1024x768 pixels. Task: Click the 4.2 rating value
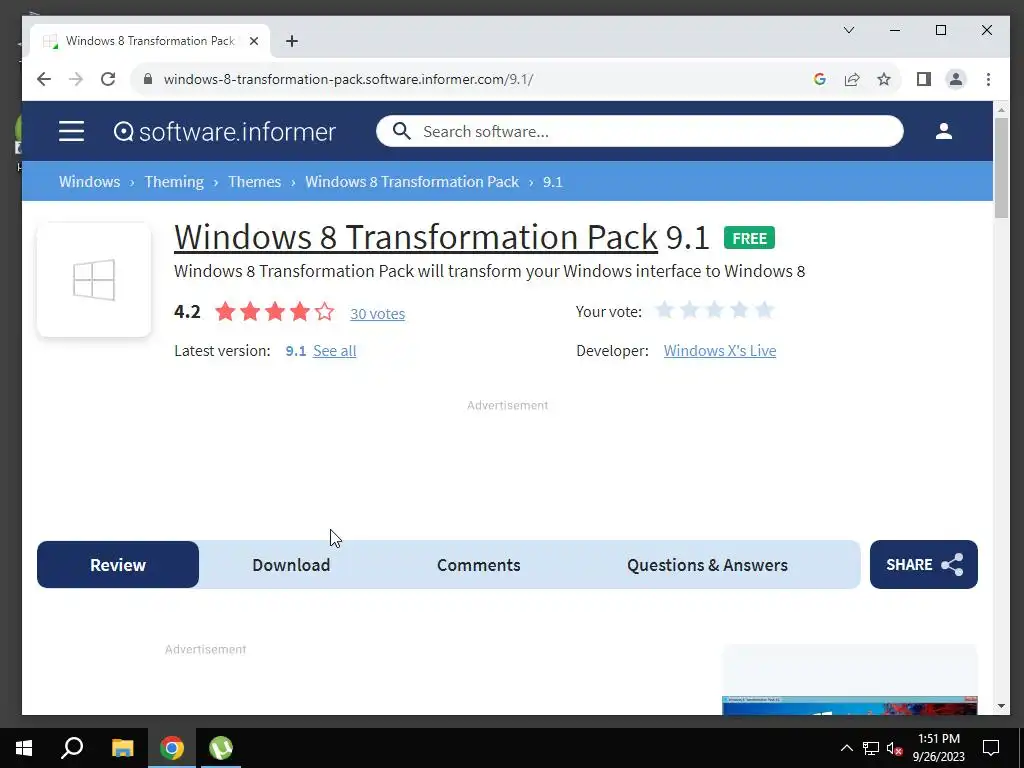point(187,312)
